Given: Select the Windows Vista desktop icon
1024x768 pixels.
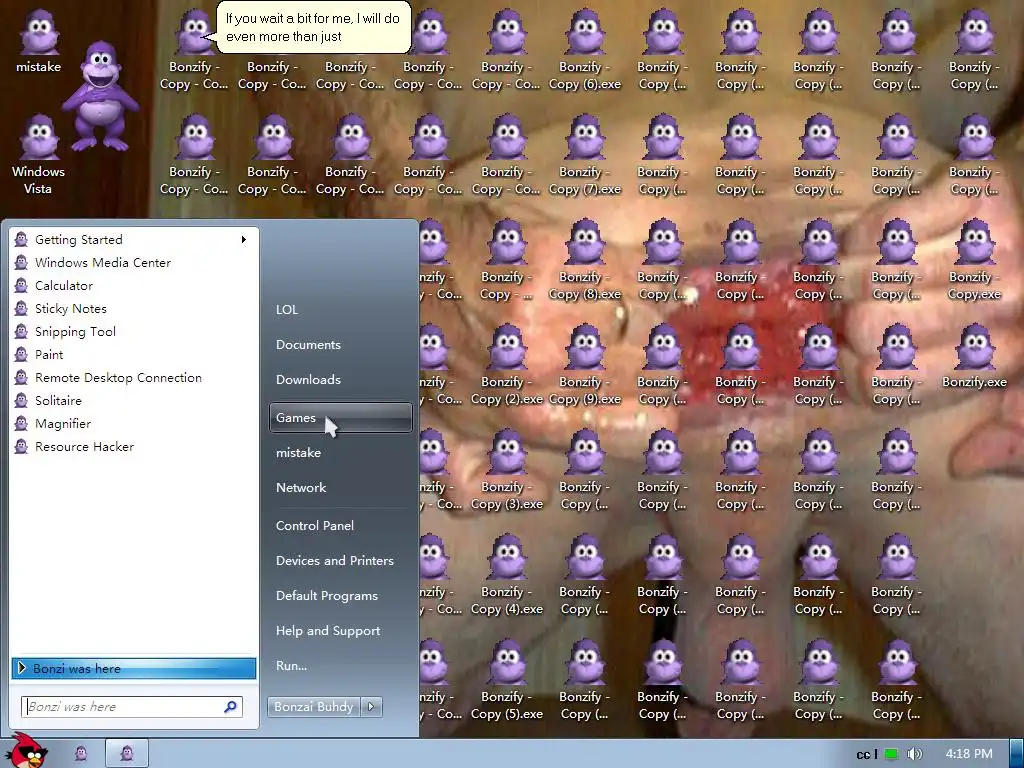Looking at the screenshot, I should 39,154.
